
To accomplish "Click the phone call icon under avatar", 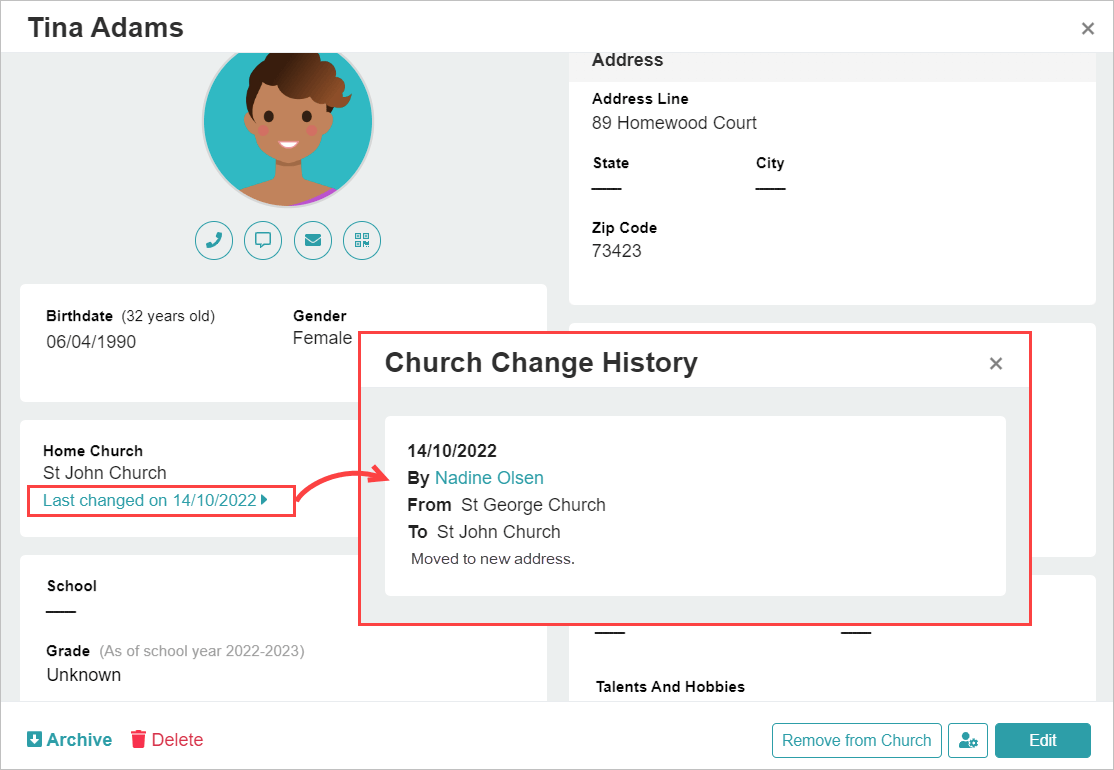I will [x=214, y=241].
